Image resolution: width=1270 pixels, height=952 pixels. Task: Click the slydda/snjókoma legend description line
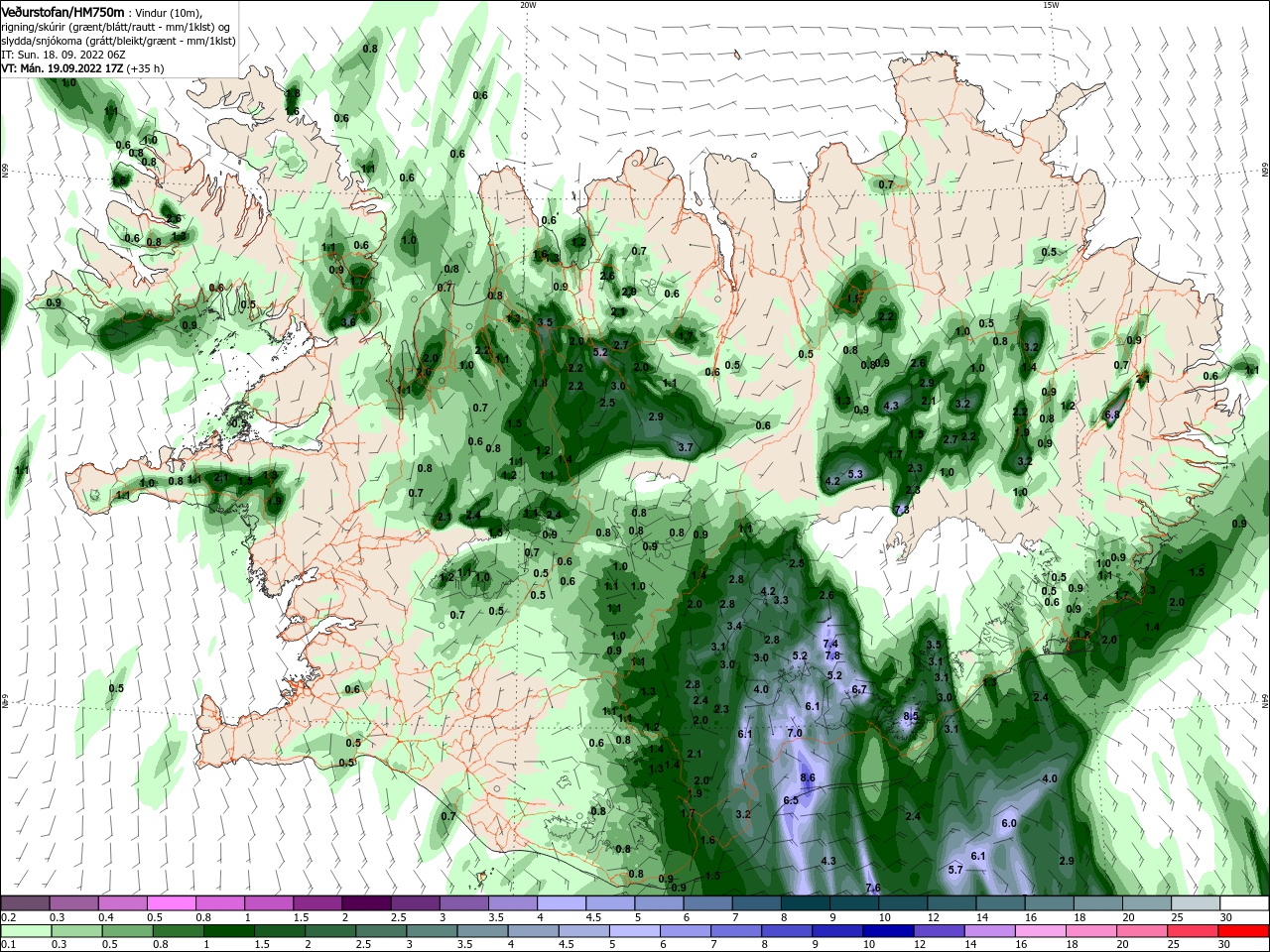coord(118,41)
